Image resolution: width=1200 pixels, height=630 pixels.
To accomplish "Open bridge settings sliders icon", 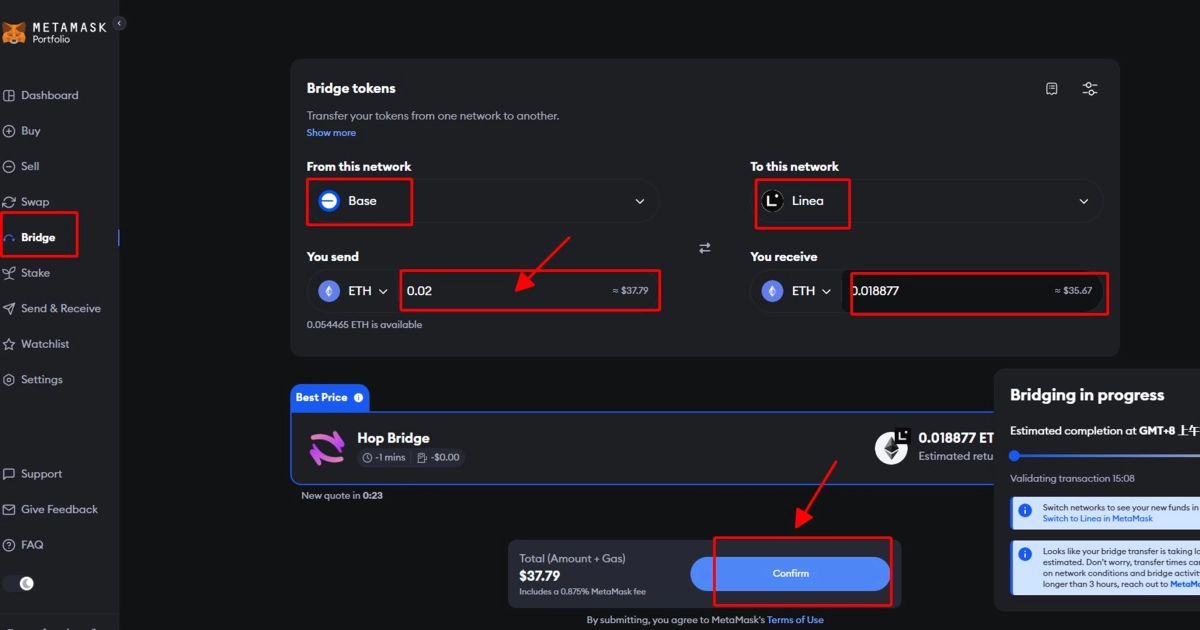I will (1090, 89).
